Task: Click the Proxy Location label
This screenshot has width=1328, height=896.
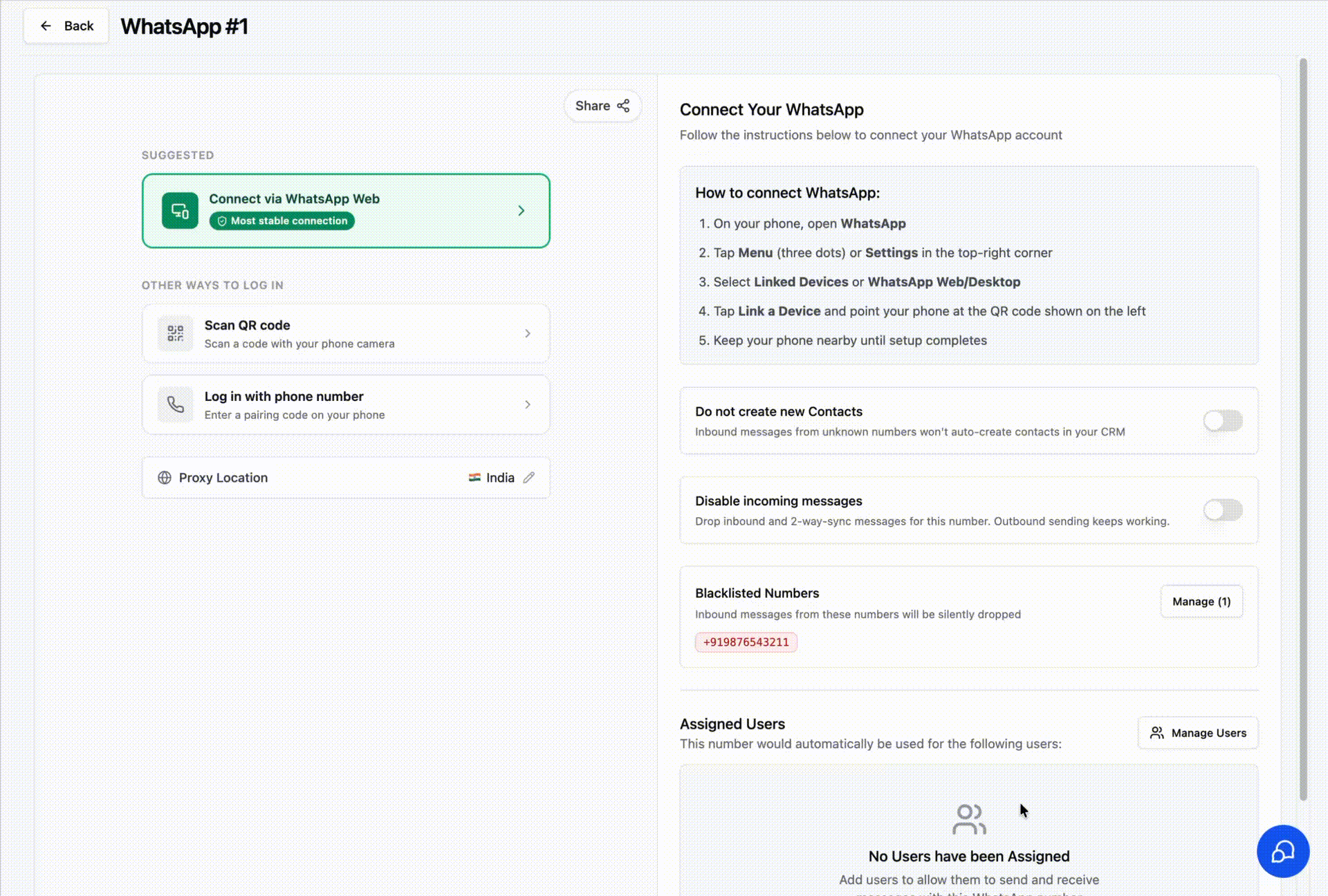Action: click(x=223, y=478)
